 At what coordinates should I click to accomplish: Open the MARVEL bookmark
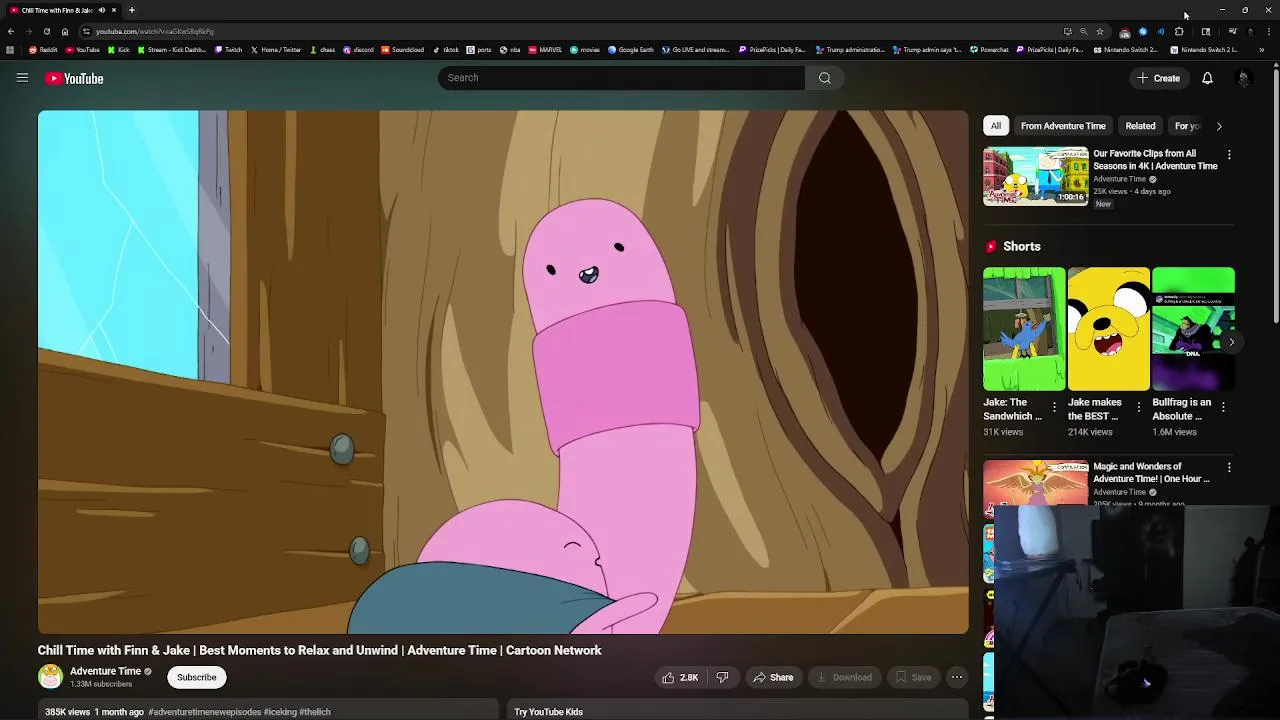(546, 49)
